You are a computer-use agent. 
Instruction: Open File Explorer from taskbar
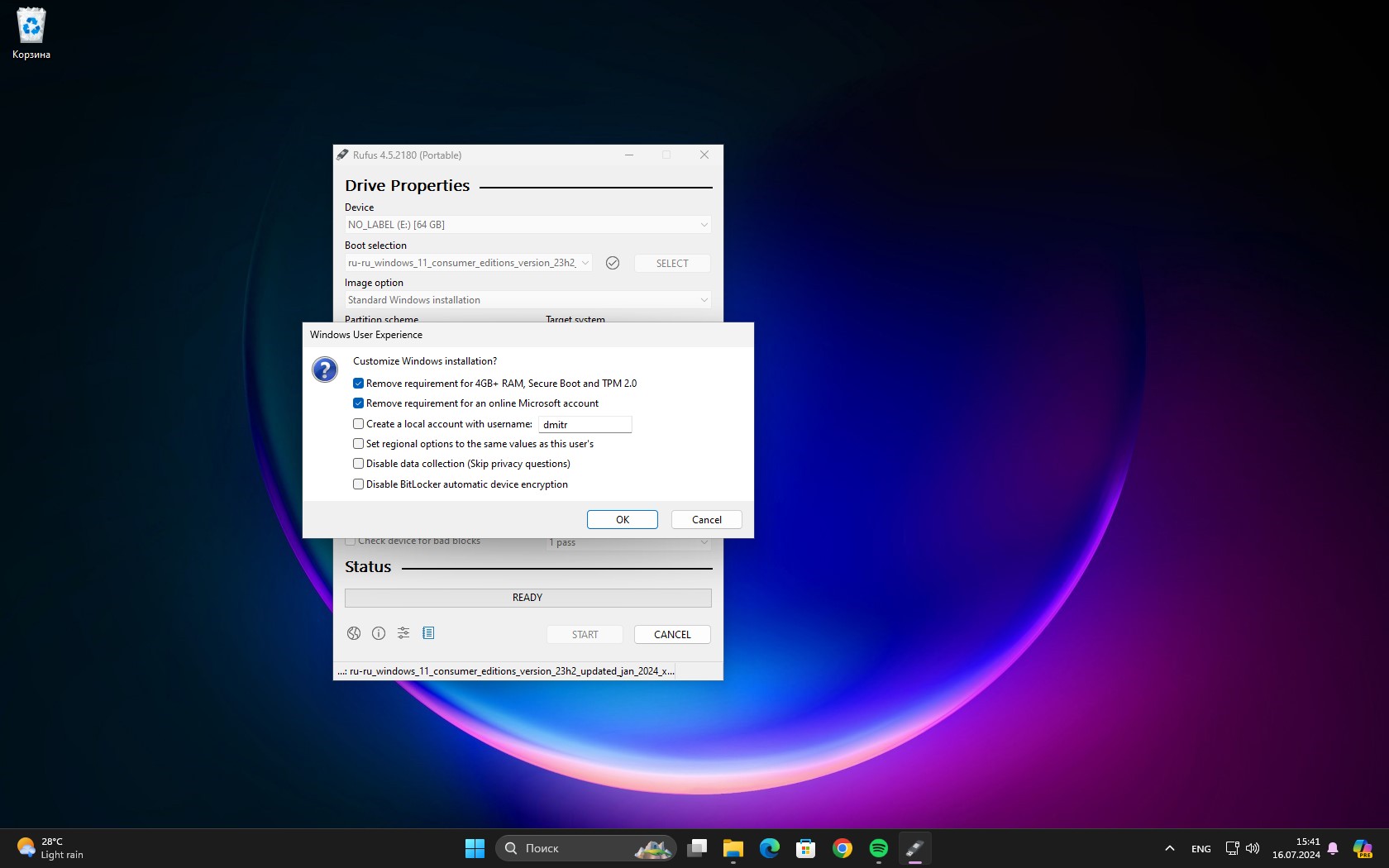point(733,848)
